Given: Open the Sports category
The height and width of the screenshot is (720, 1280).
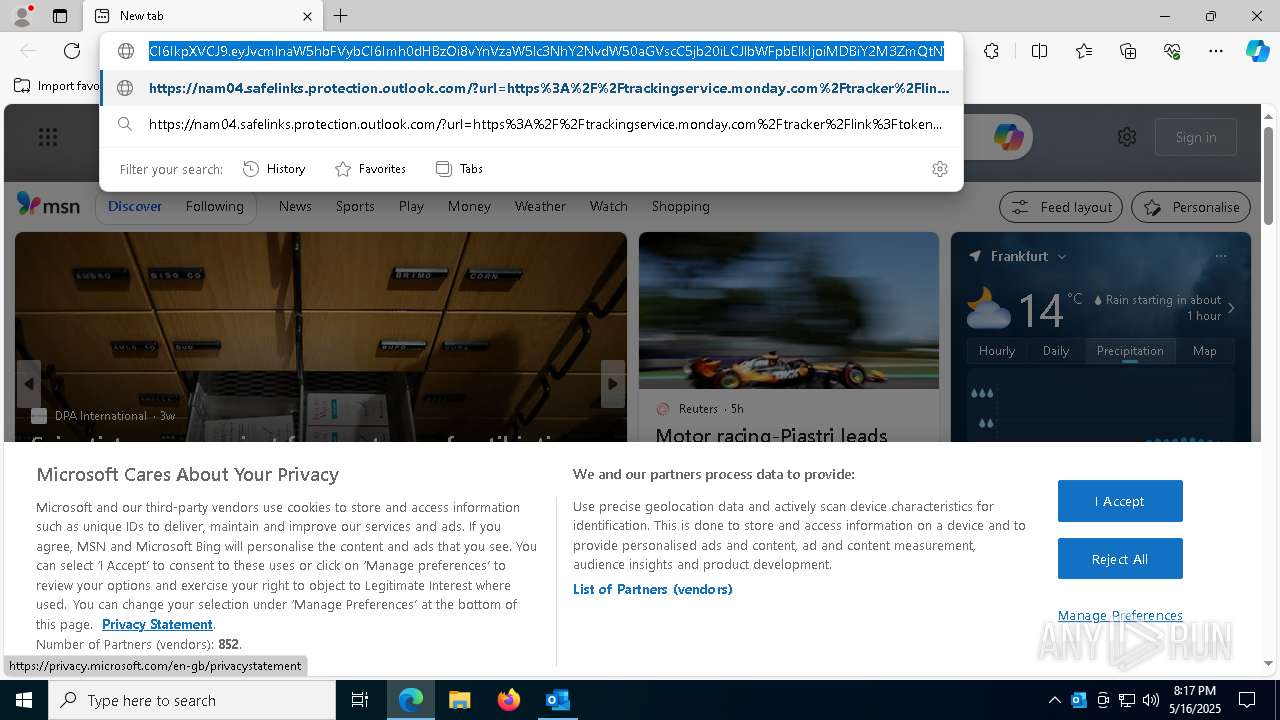Looking at the screenshot, I should pos(355,206).
